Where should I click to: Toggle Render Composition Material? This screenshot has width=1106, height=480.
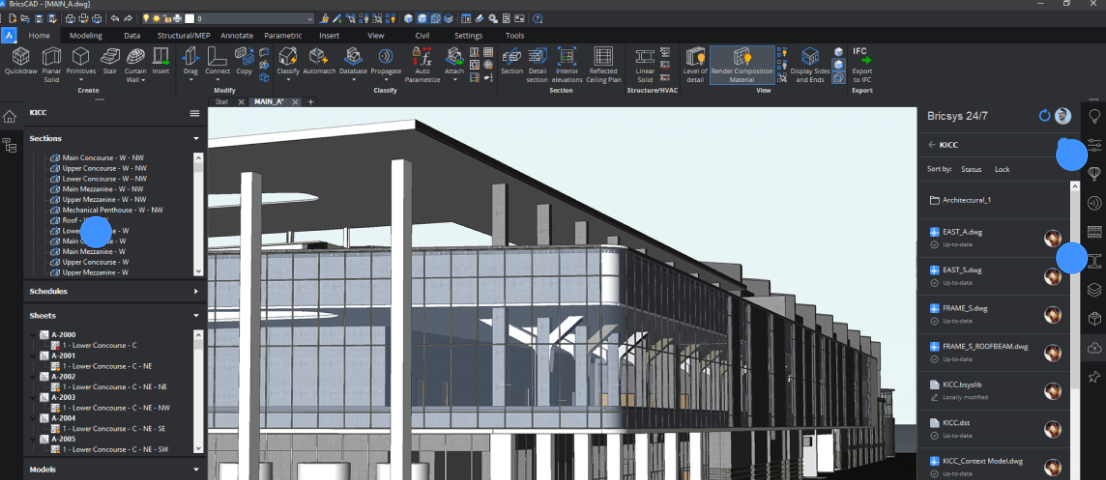click(741, 64)
